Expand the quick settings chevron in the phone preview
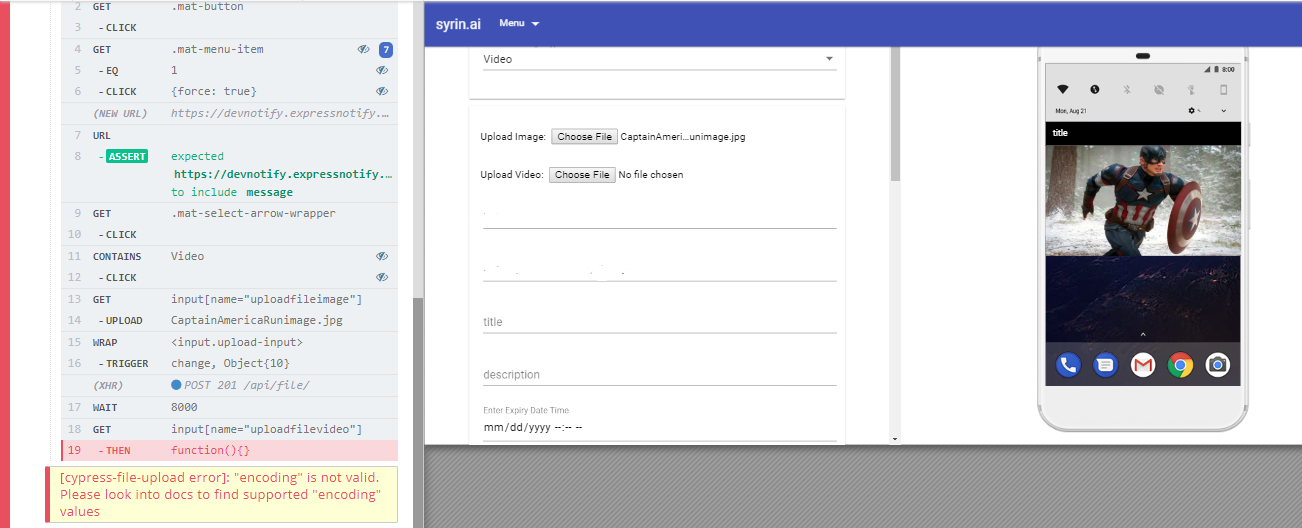1302x528 pixels. coord(1223,110)
